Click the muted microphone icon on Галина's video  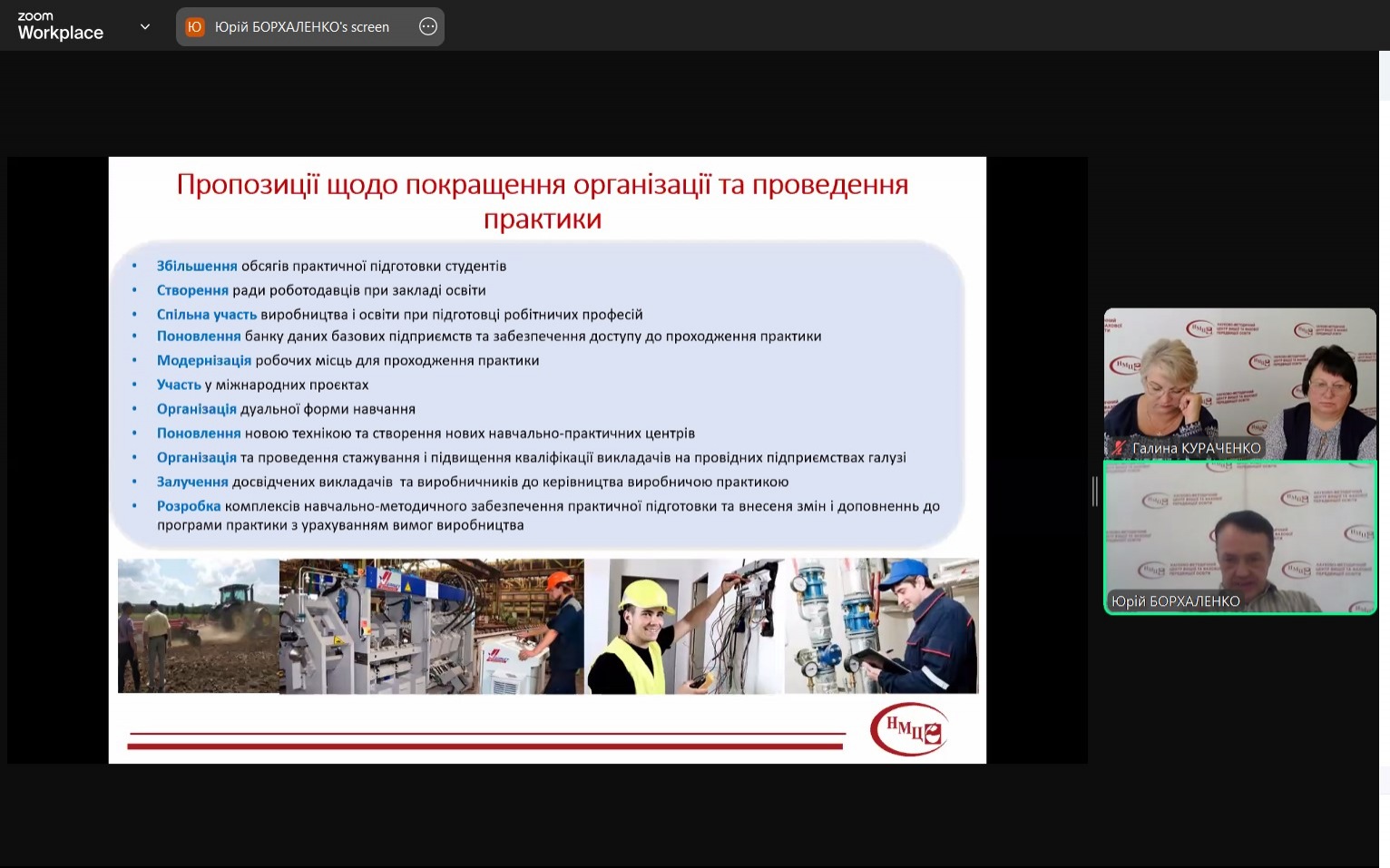pyautogui.click(x=1119, y=448)
